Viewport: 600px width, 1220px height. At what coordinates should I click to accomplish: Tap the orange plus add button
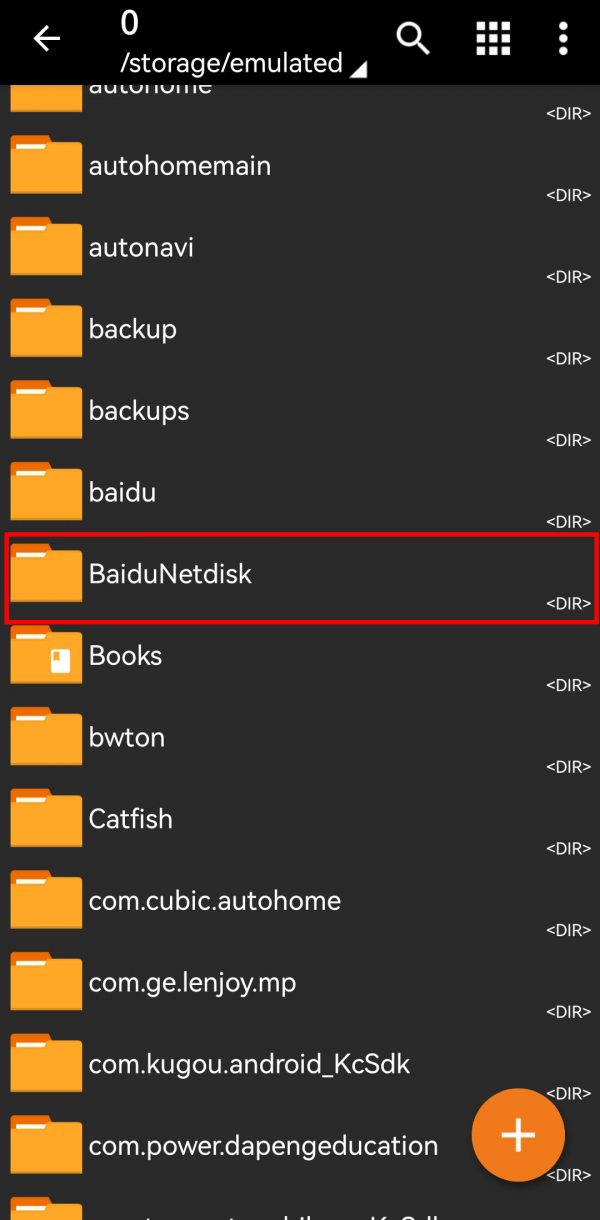(x=518, y=1135)
